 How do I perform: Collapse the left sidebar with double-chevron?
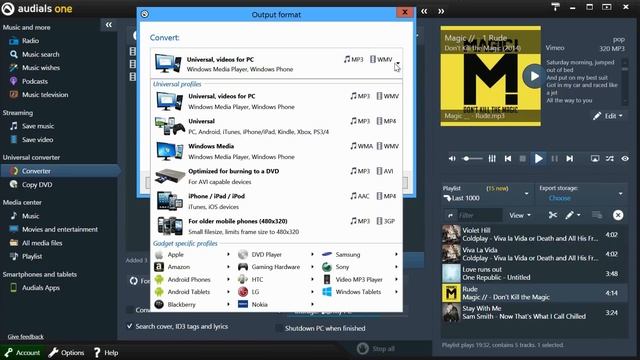[x=109, y=25]
